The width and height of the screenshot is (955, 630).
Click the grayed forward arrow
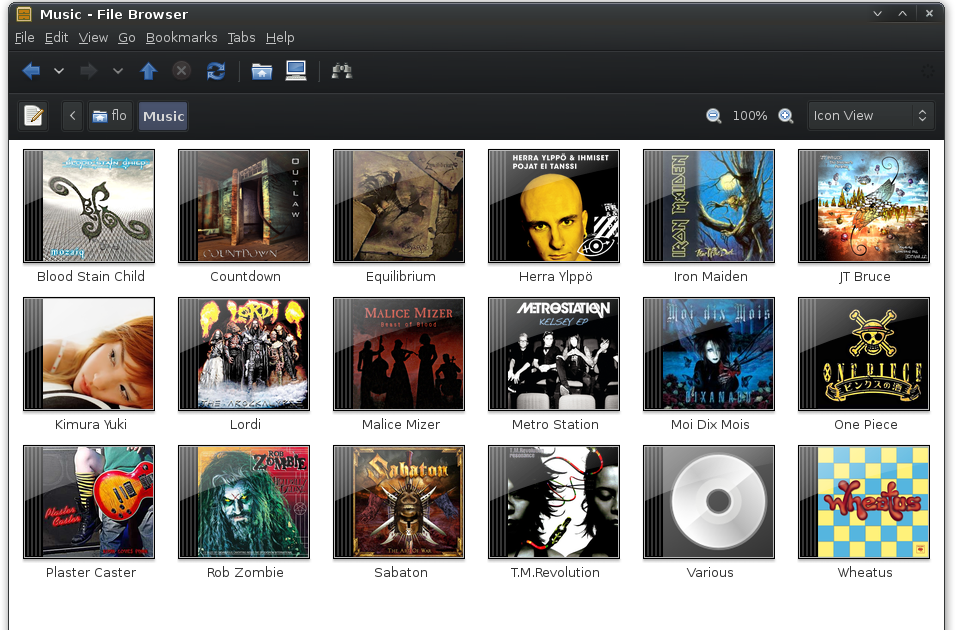coord(89,71)
